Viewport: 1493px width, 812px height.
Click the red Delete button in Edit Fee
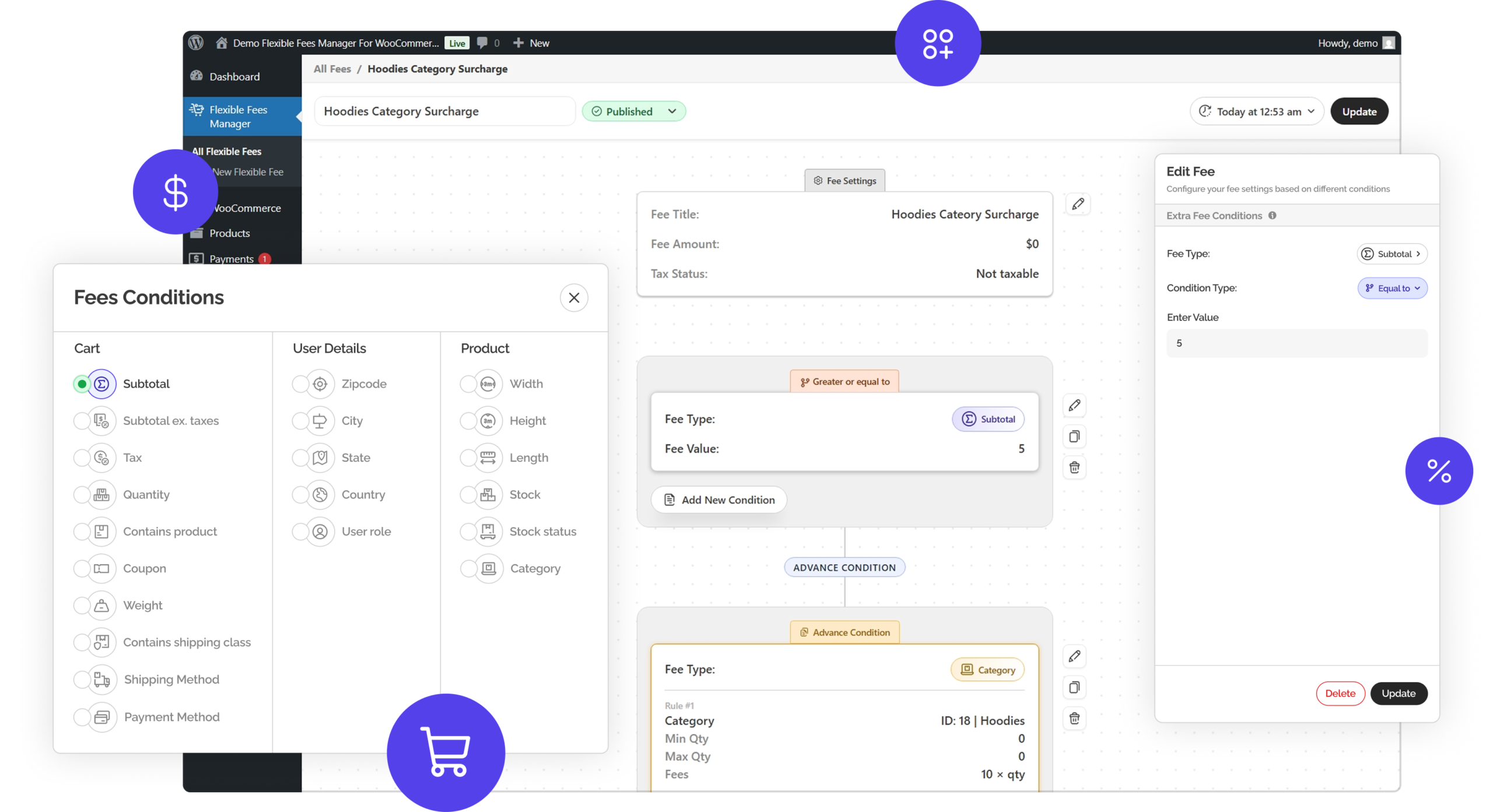tap(1340, 693)
